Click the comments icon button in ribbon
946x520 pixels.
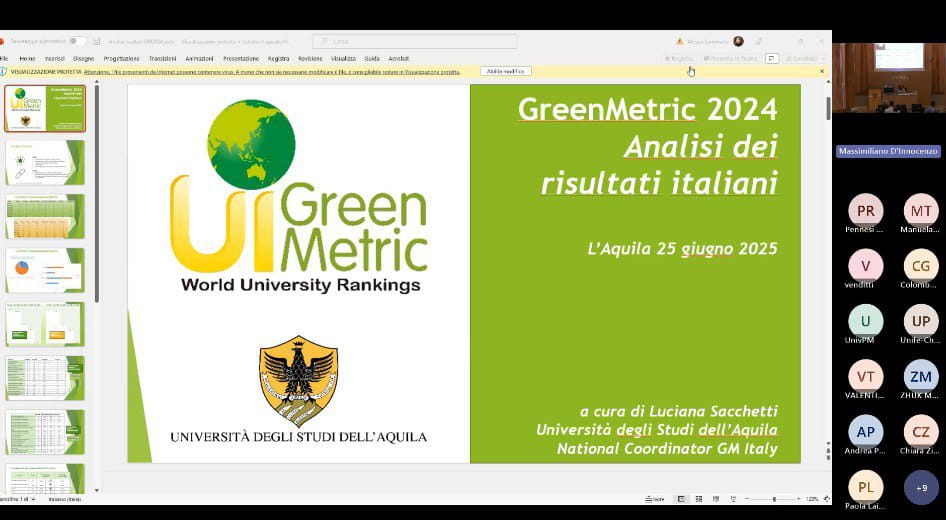tap(771, 59)
